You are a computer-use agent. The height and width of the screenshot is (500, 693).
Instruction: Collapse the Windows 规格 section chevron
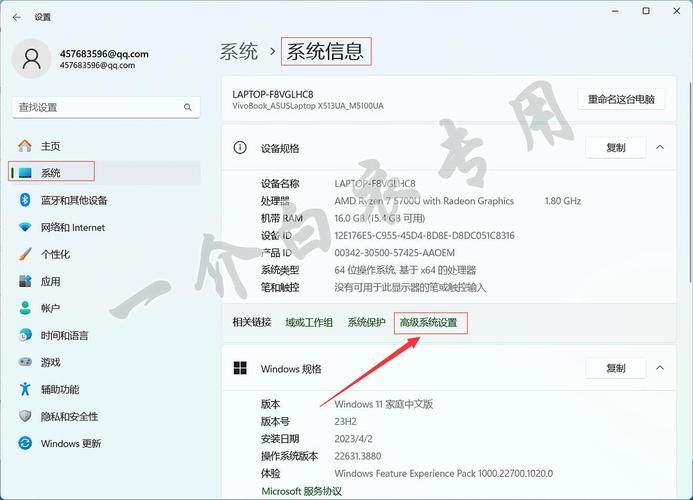coord(660,368)
